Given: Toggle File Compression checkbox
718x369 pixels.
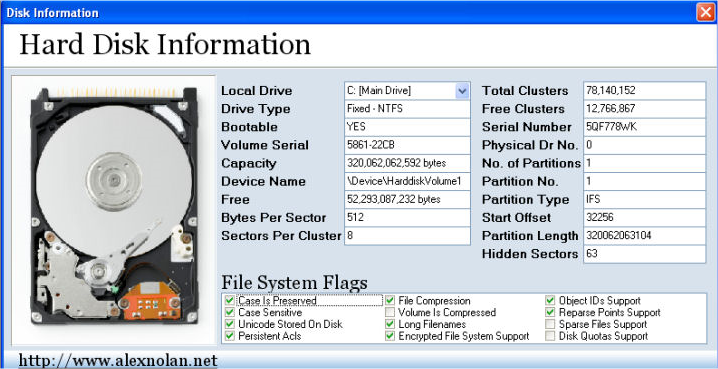Looking at the screenshot, I should pos(390,301).
